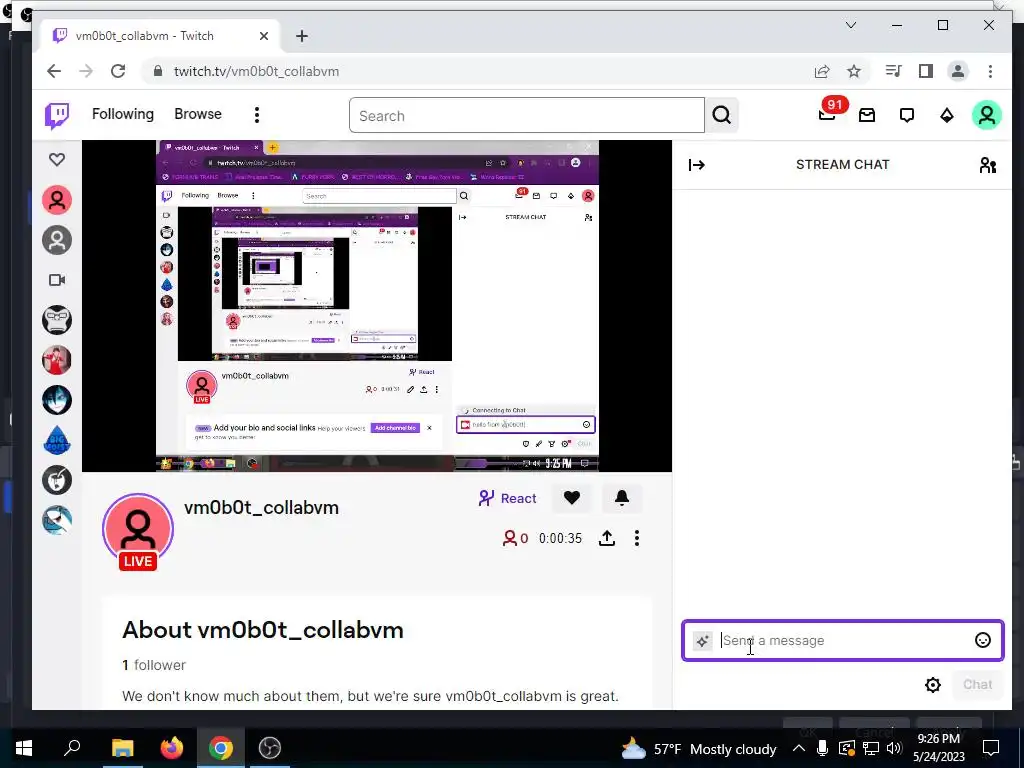Open the Windows notification center
Screen dimensions: 1024x768
pos(991,748)
